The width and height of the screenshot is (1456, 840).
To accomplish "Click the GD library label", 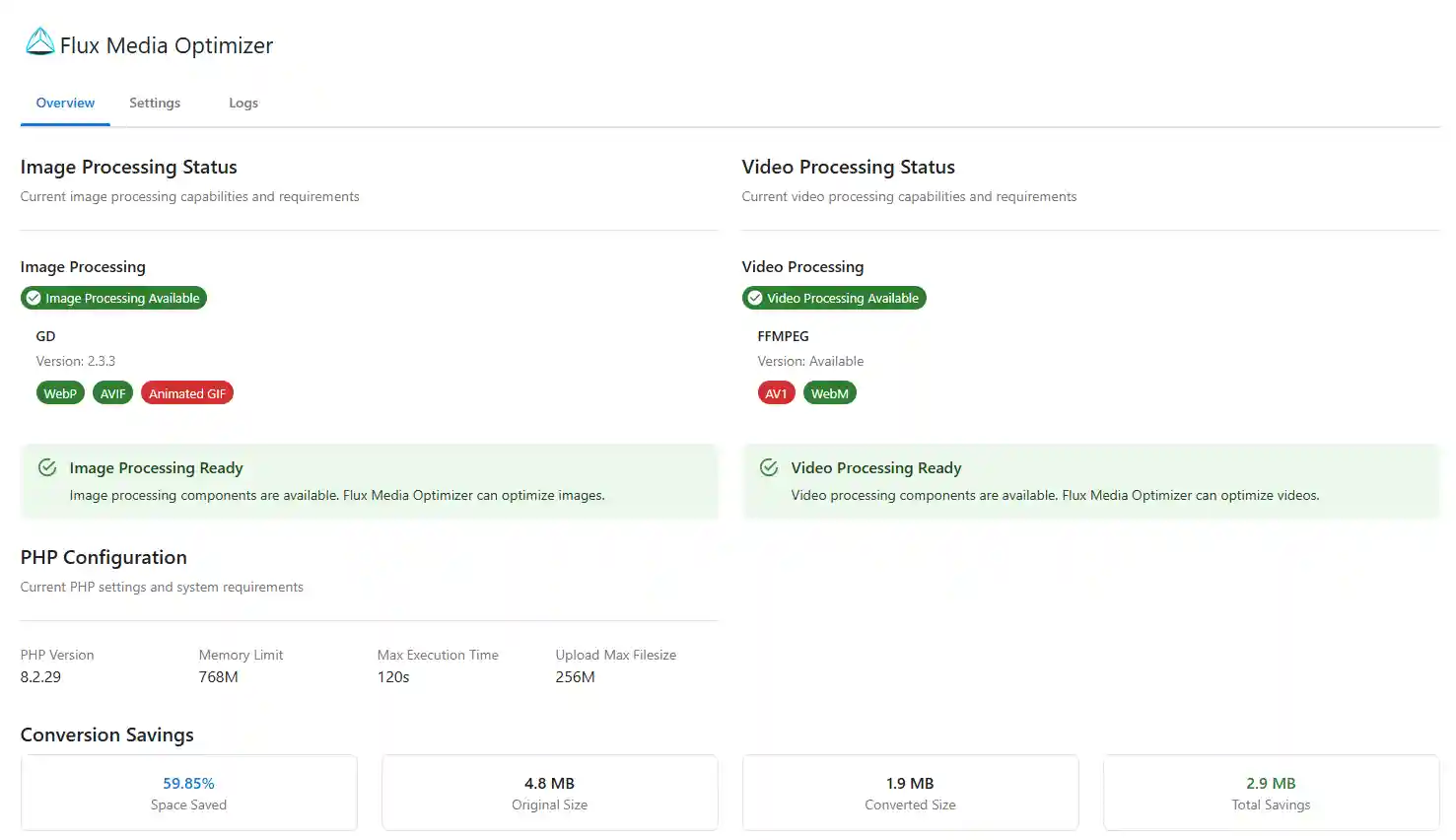I will (46, 336).
